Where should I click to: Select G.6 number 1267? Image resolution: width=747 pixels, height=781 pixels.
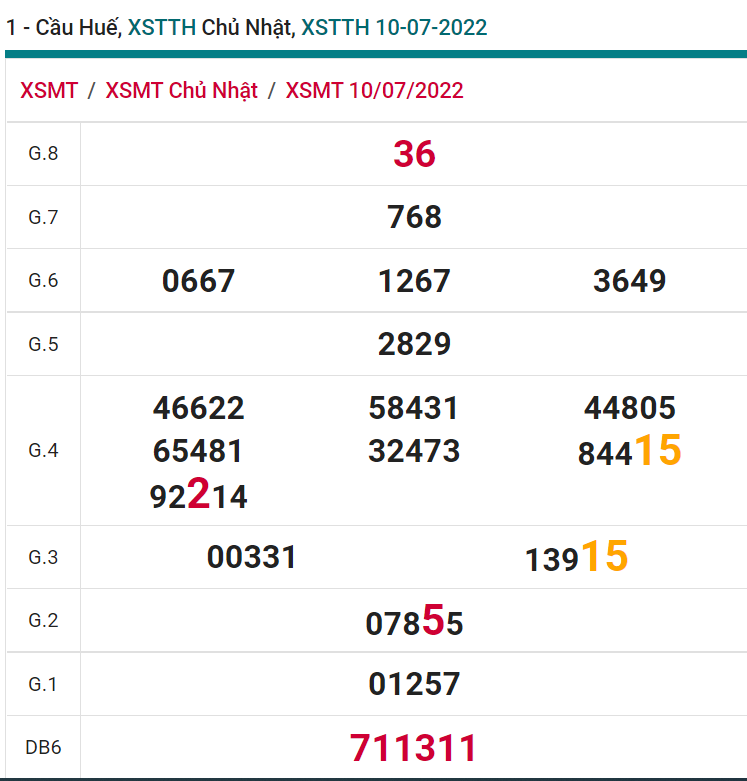(x=414, y=281)
